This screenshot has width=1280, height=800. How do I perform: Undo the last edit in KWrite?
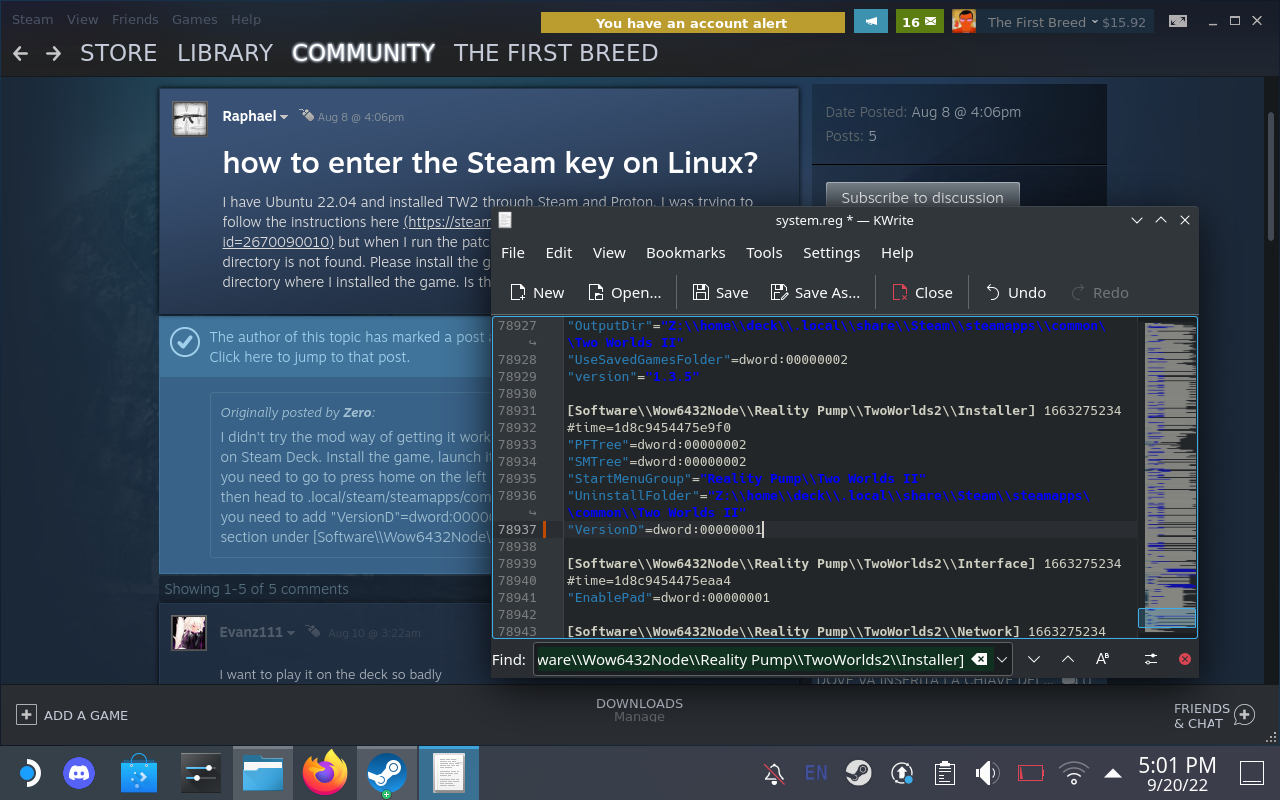[1015, 292]
